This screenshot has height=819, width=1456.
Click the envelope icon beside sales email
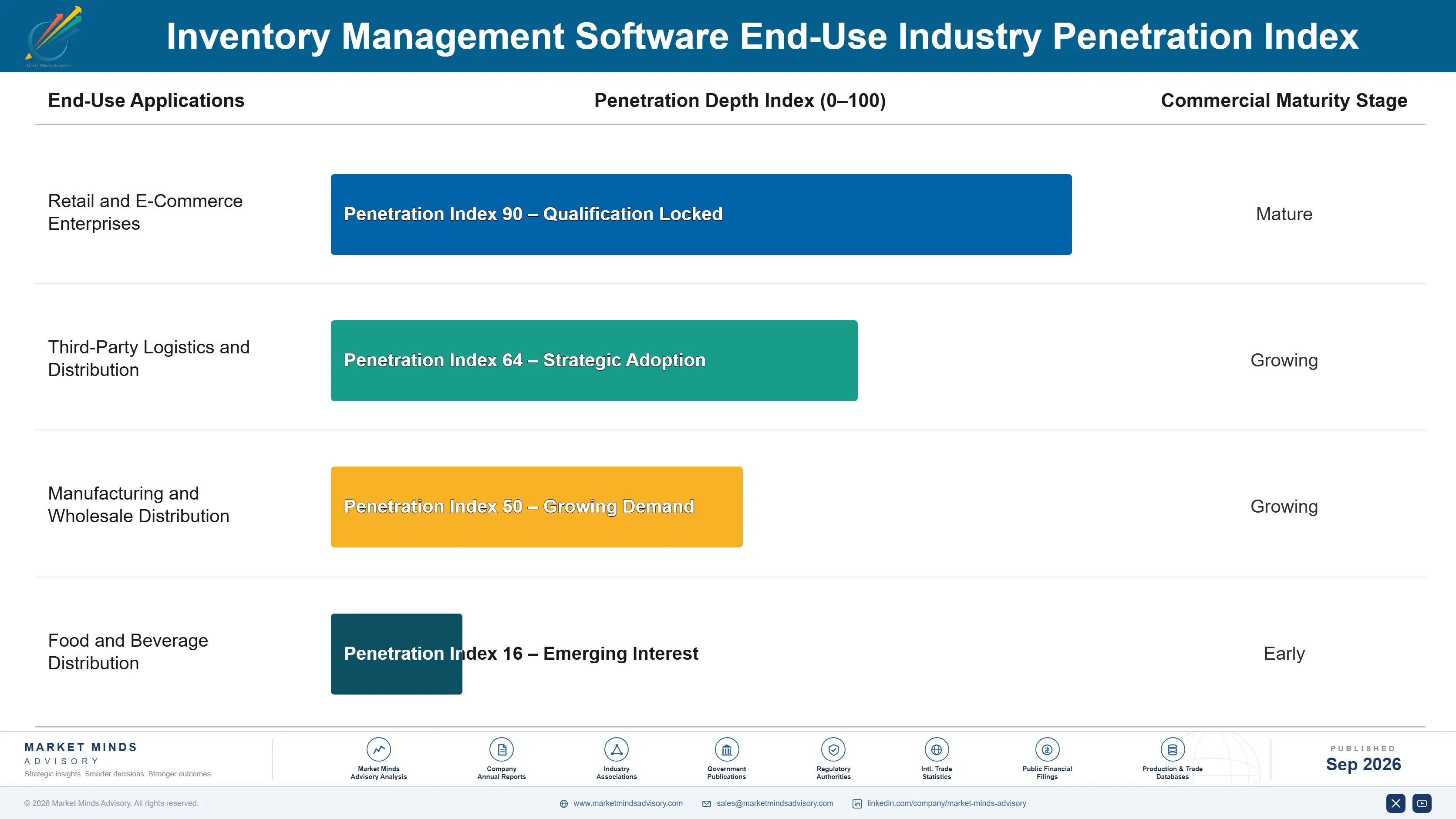(707, 804)
